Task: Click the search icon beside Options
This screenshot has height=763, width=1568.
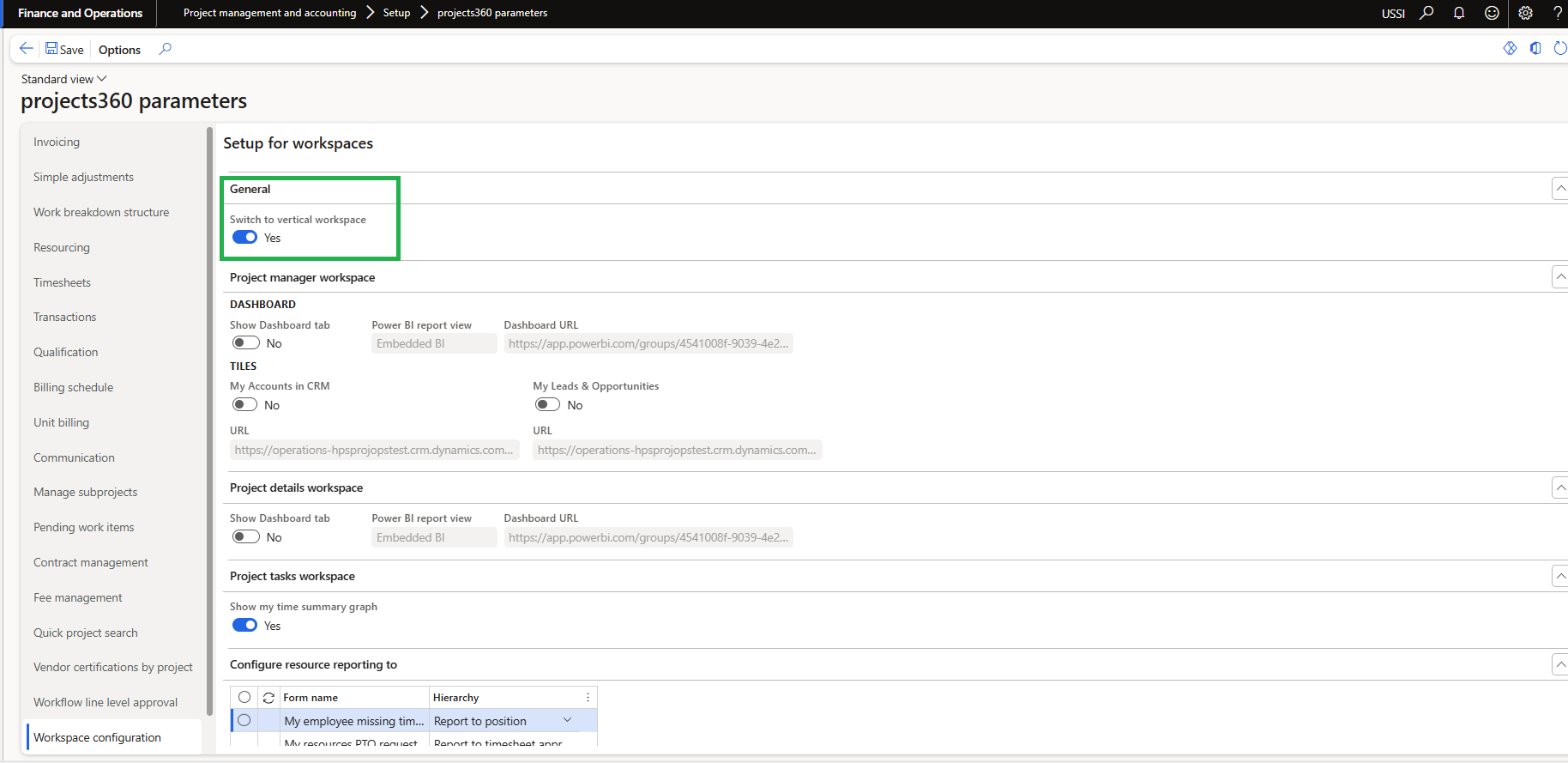Action: click(166, 49)
